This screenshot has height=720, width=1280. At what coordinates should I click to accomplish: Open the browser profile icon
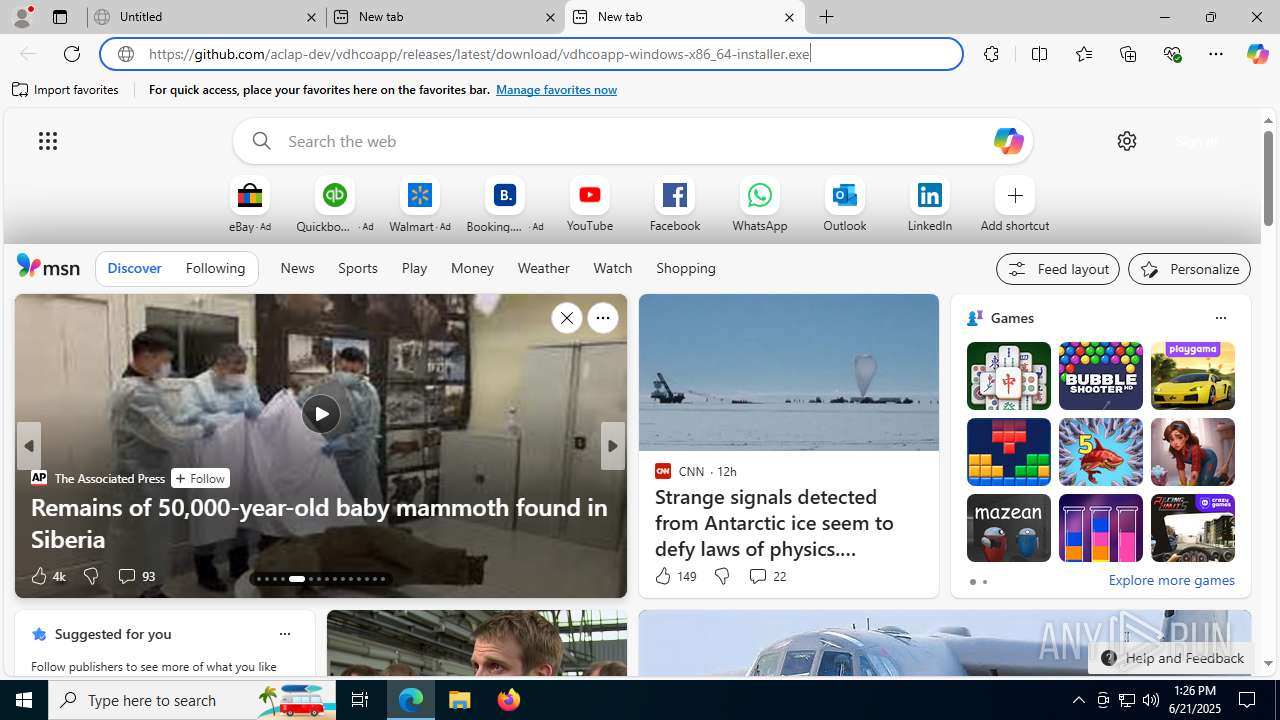22,17
